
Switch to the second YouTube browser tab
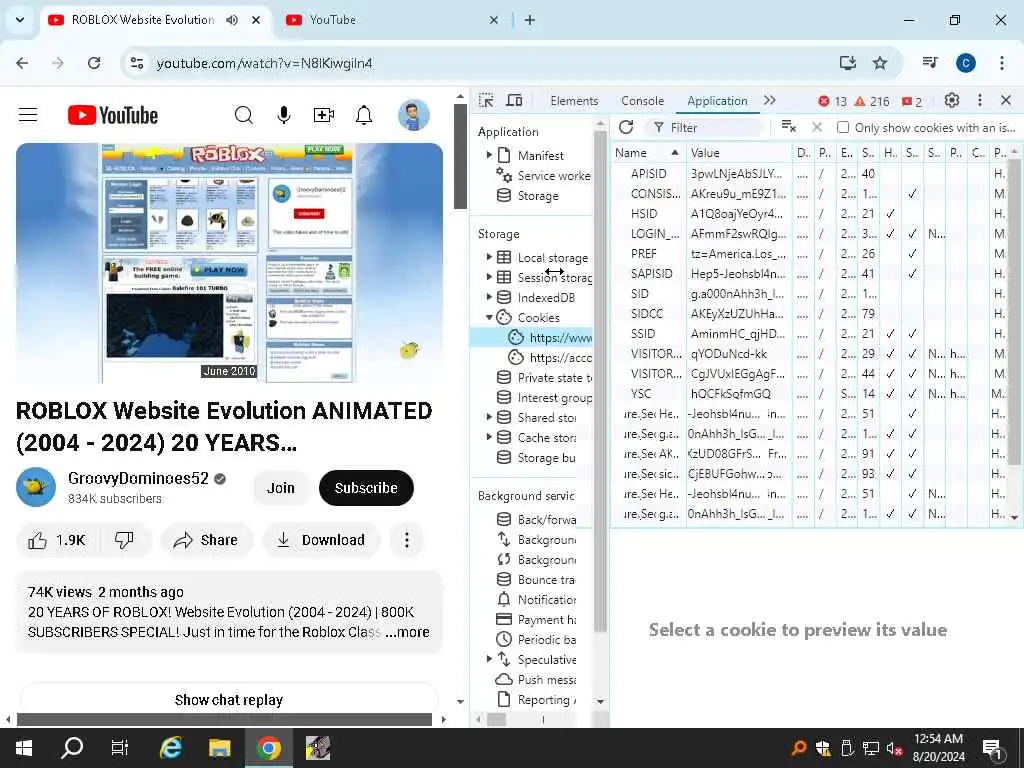pyautogui.click(x=391, y=20)
